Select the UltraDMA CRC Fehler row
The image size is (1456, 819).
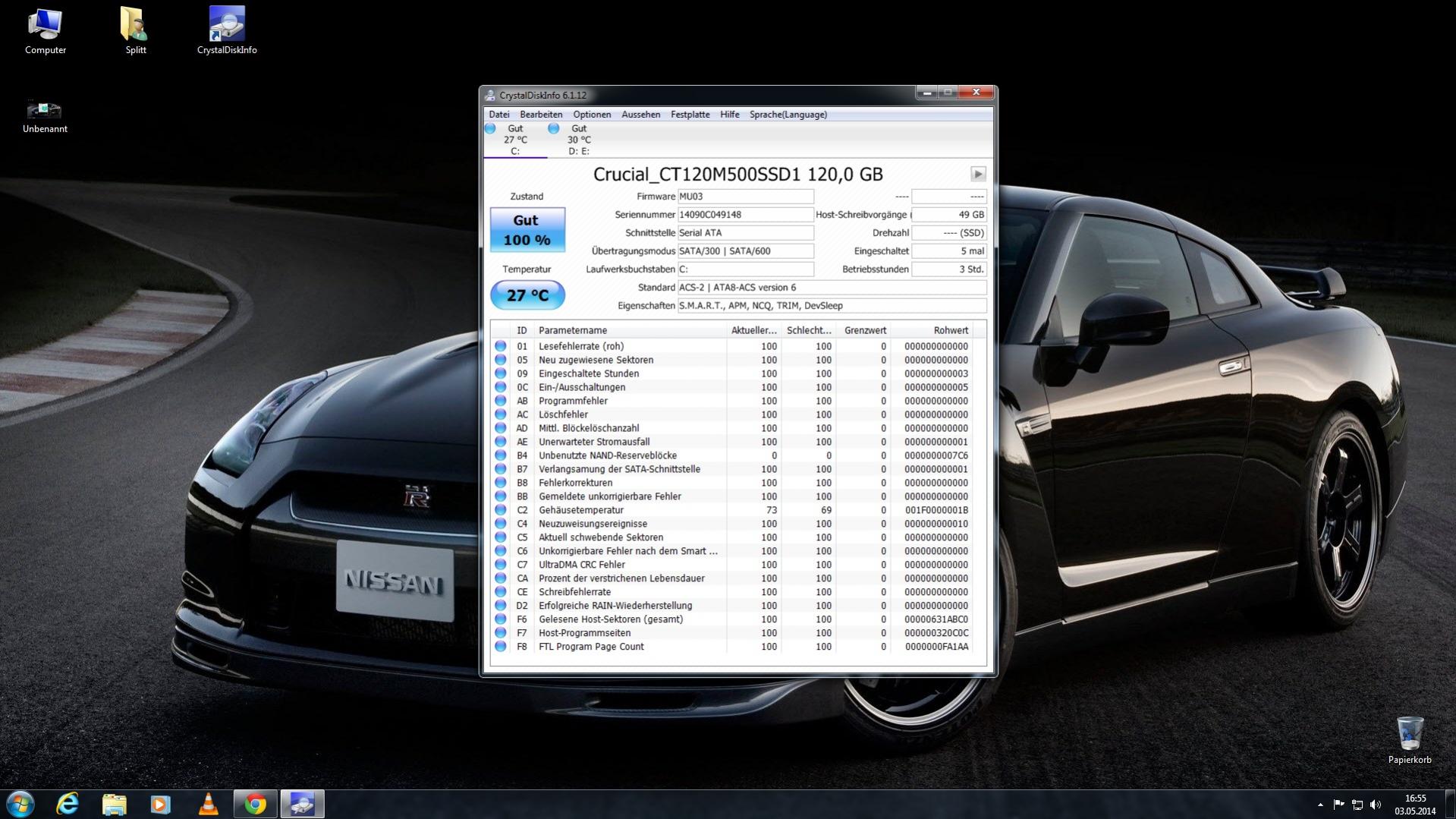[732, 565]
